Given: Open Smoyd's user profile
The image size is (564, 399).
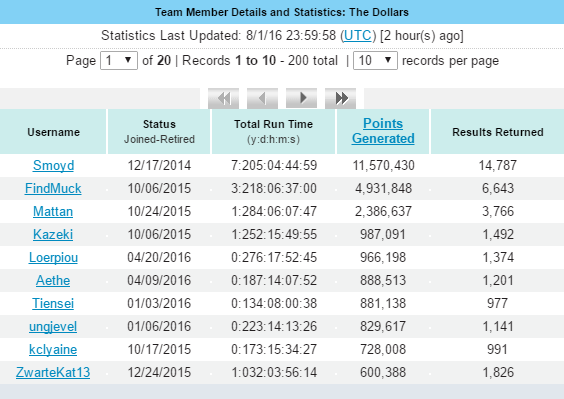Looking at the screenshot, I should (53, 166).
